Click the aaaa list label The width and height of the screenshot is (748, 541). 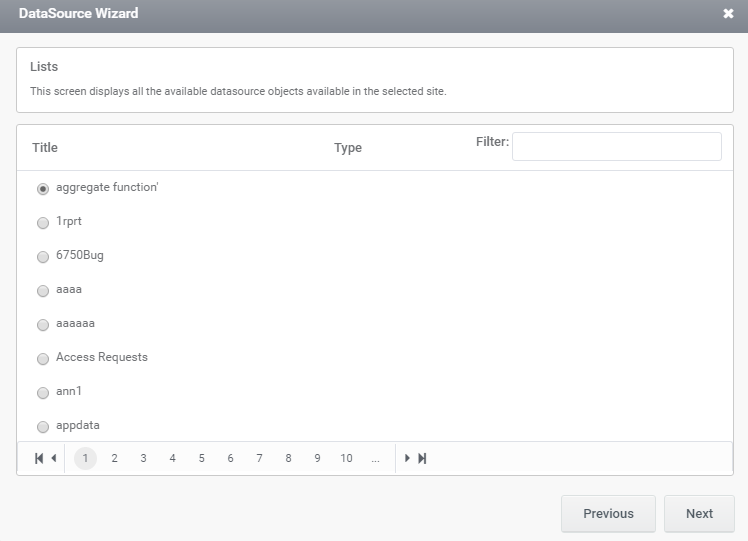tap(69, 290)
